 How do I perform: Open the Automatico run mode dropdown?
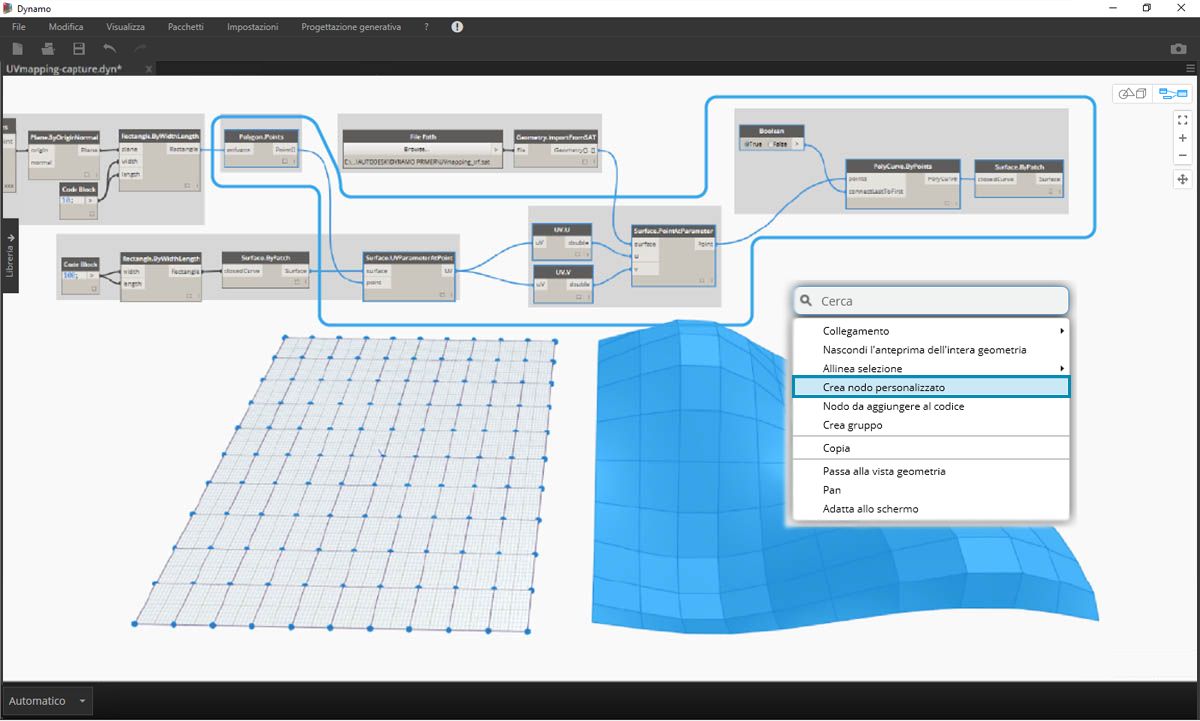(x=48, y=701)
